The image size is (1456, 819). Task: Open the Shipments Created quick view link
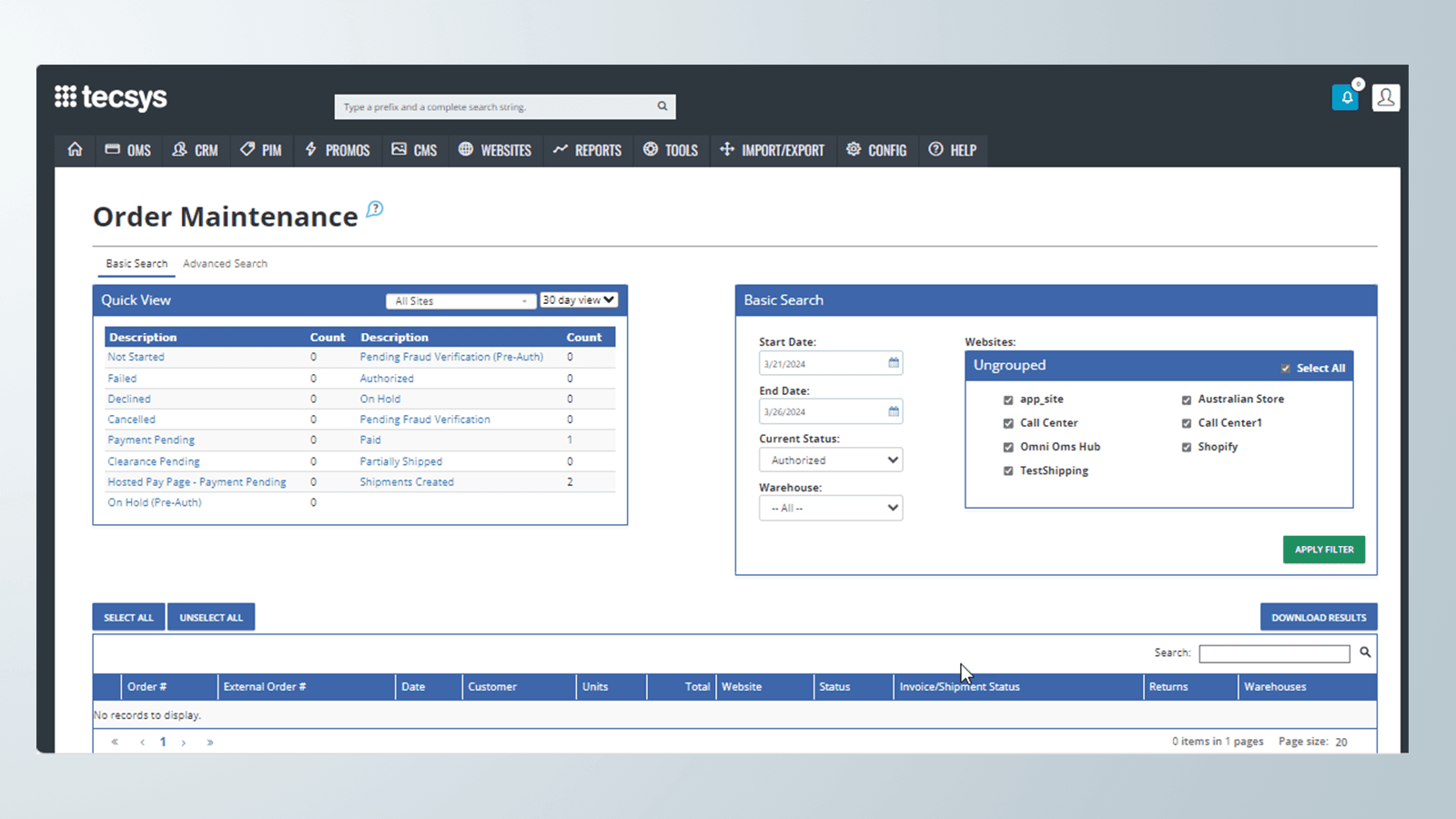407,482
